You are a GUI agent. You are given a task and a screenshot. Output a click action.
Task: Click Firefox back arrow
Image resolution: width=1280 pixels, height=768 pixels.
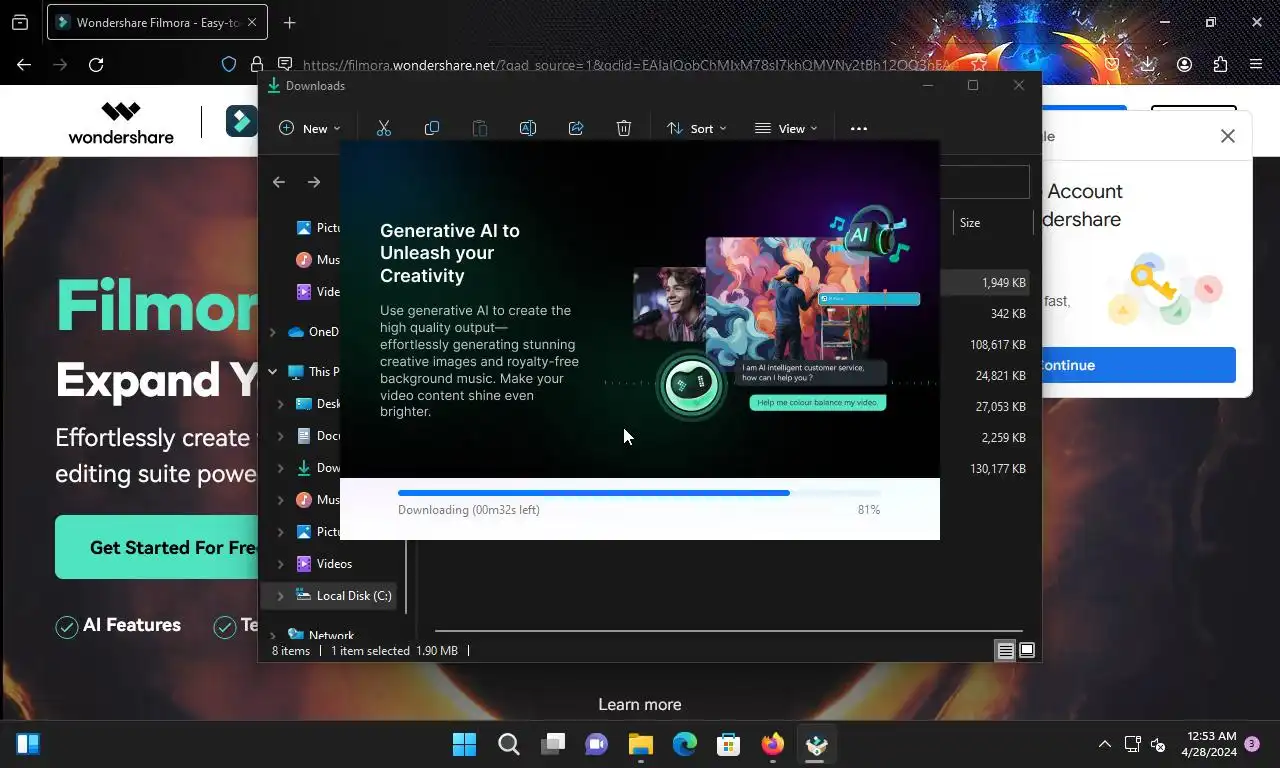(24, 64)
